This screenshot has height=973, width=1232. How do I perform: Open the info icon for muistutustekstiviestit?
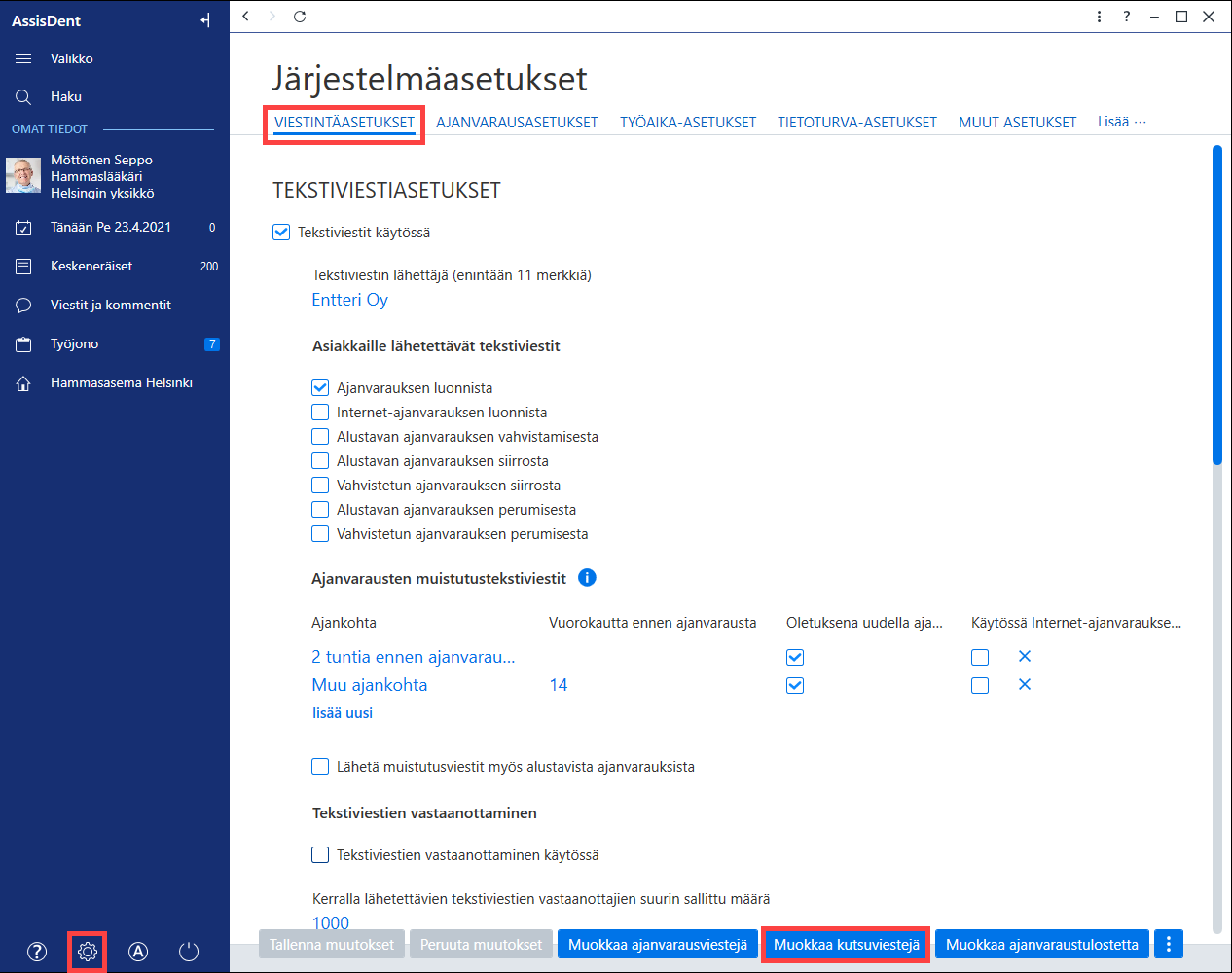point(587,577)
